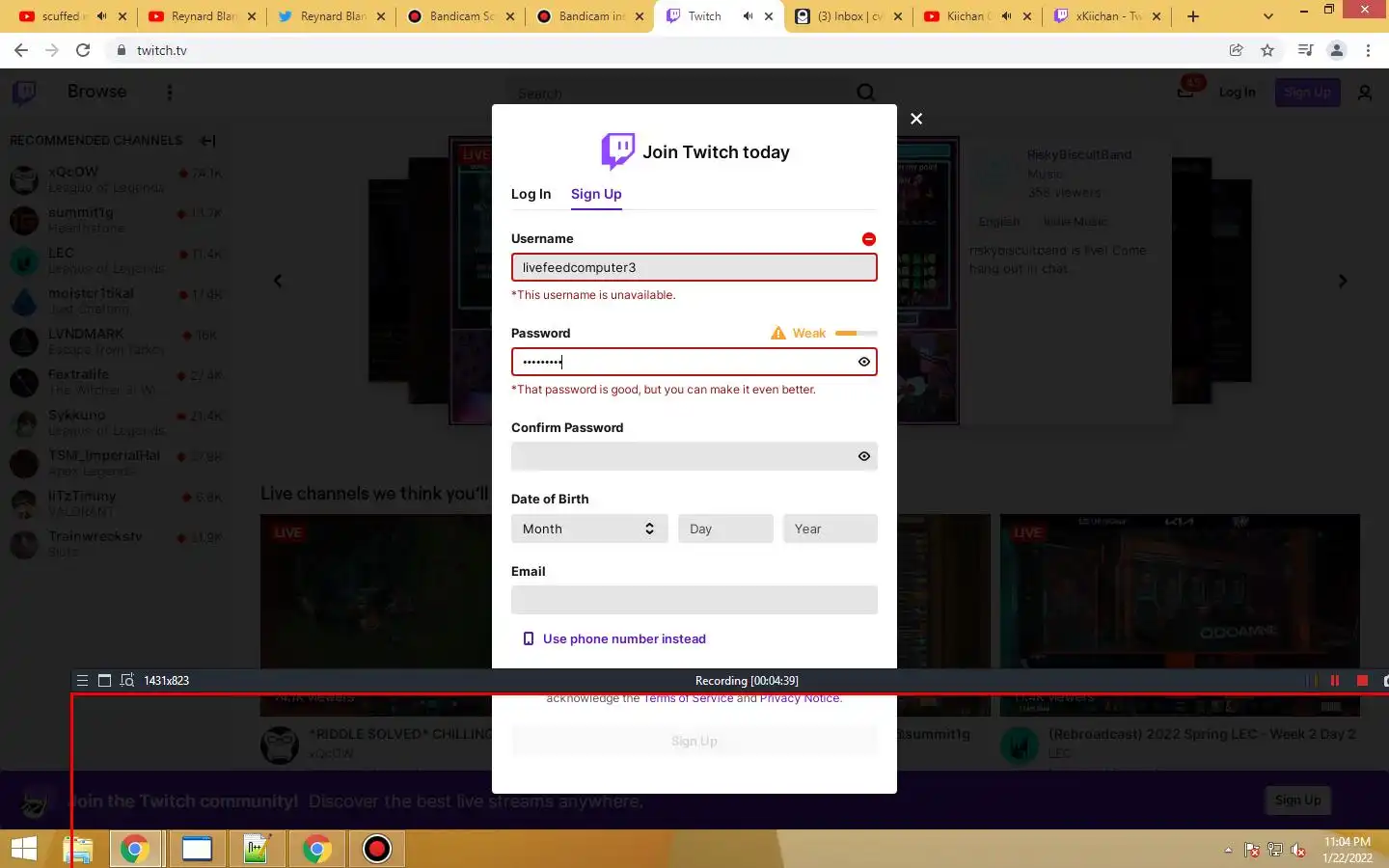1389x868 pixels.
Task: Reload the twitch.tv page
Action: 83,50
